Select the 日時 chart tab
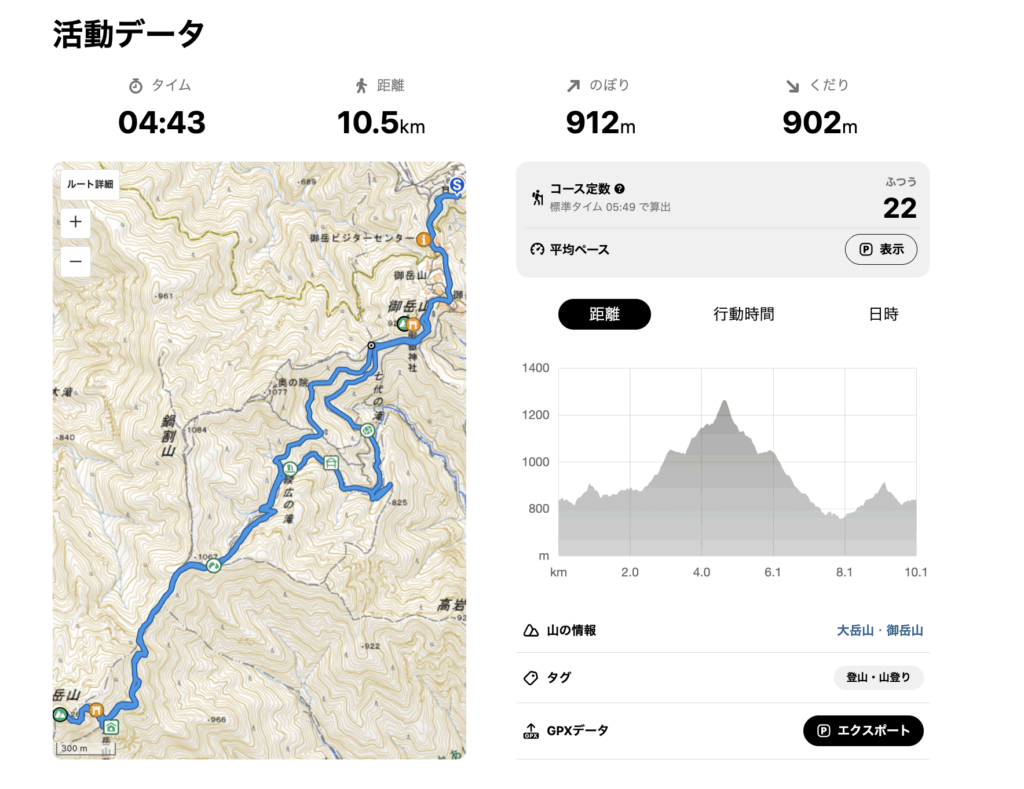 point(883,314)
